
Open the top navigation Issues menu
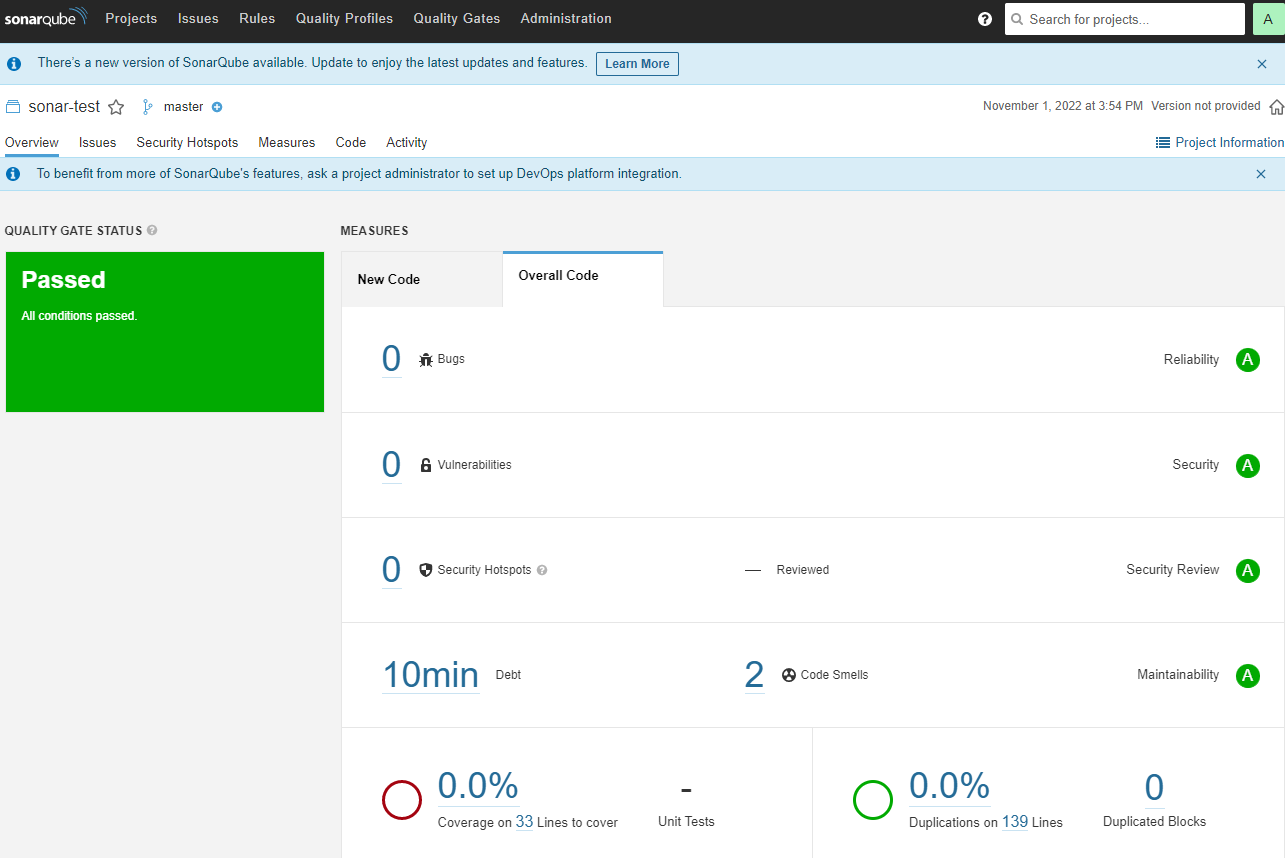pyautogui.click(x=198, y=19)
